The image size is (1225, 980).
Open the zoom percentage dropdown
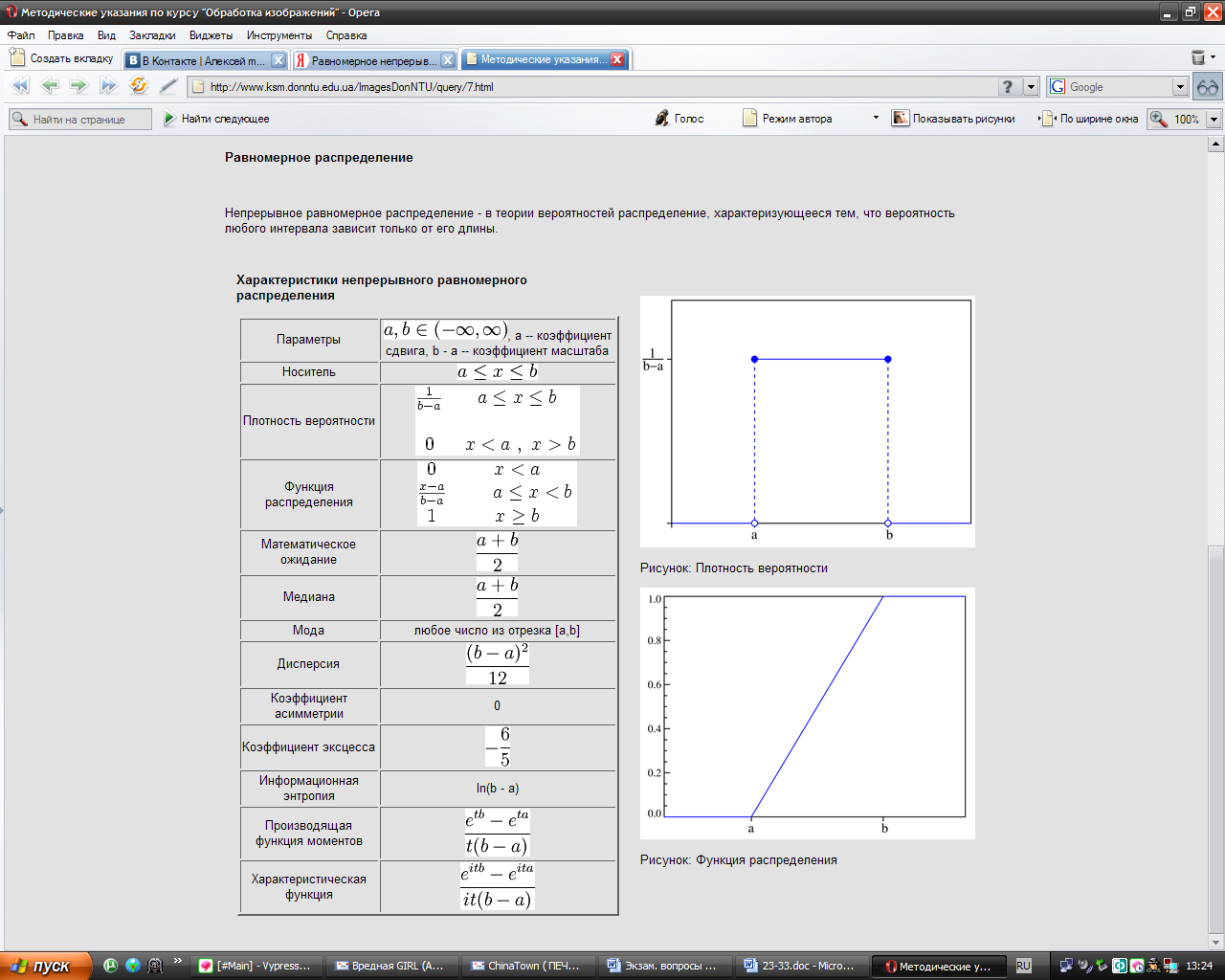(x=1214, y=120)
